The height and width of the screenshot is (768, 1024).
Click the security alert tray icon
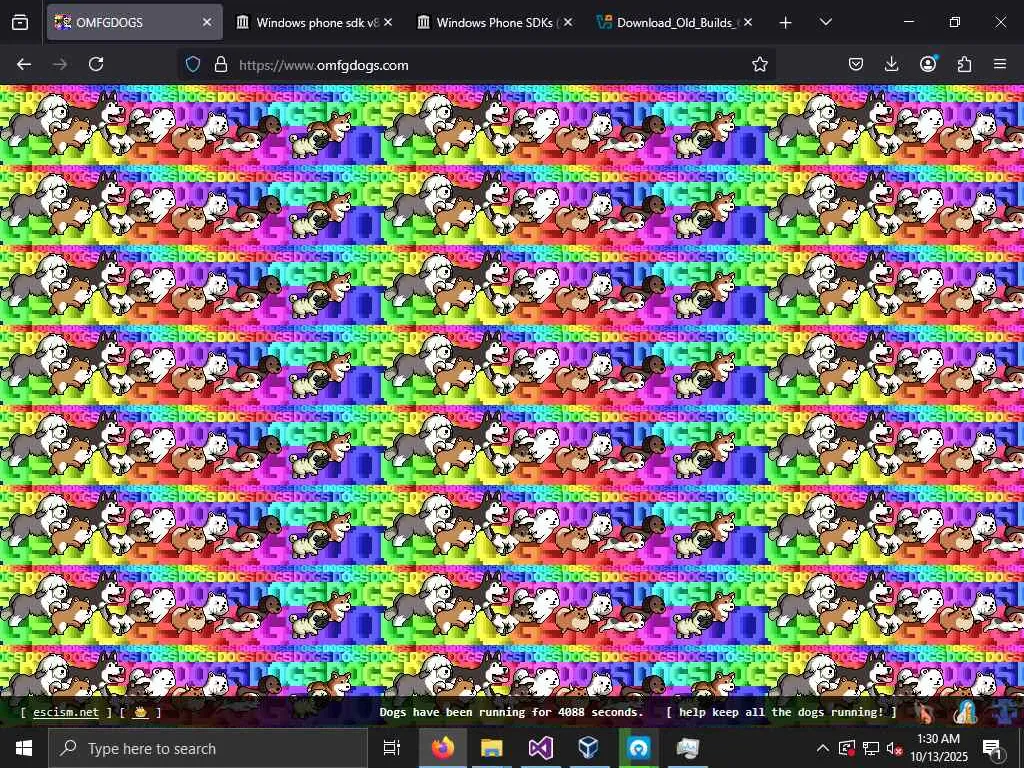[x=847, y=748]
